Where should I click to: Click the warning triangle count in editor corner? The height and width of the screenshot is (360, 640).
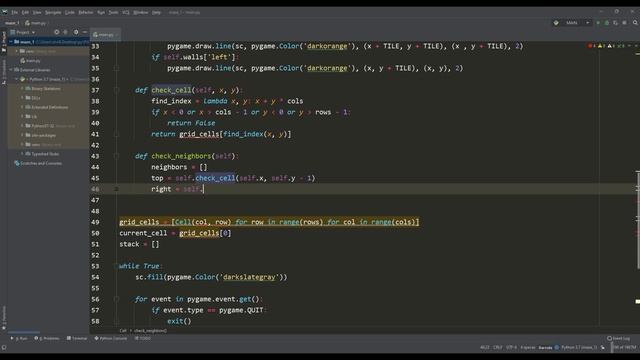(602, 46)
